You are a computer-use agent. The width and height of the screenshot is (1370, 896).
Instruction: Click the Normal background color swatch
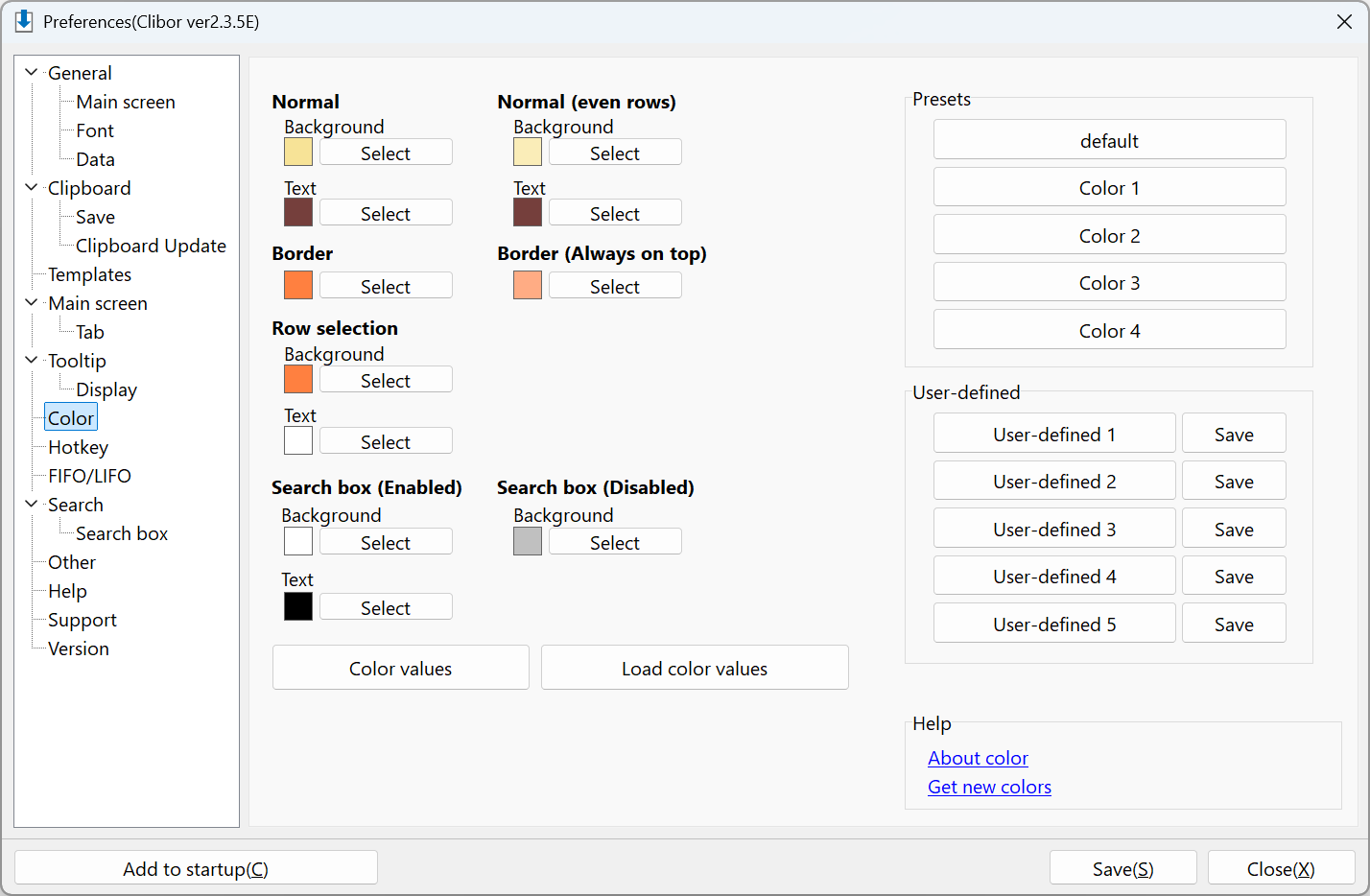tap(298, 152)
